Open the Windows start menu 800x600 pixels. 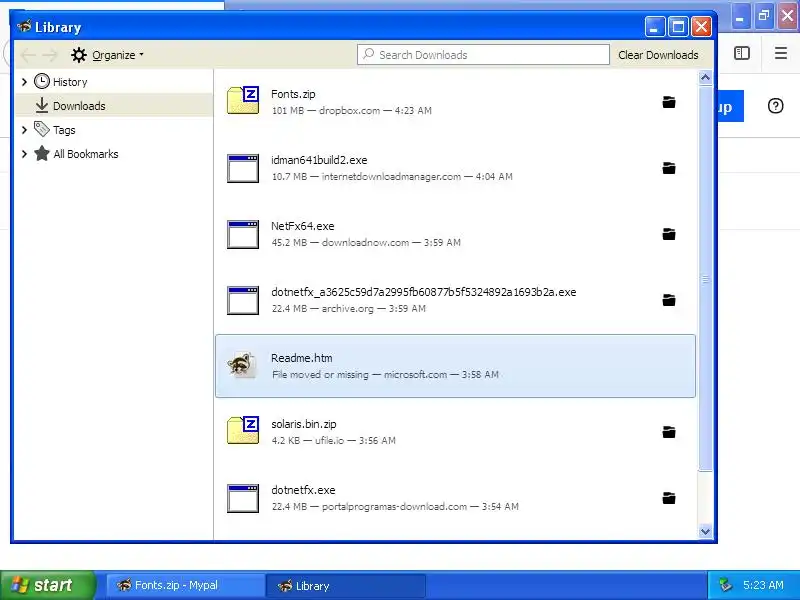pos(48,585)
